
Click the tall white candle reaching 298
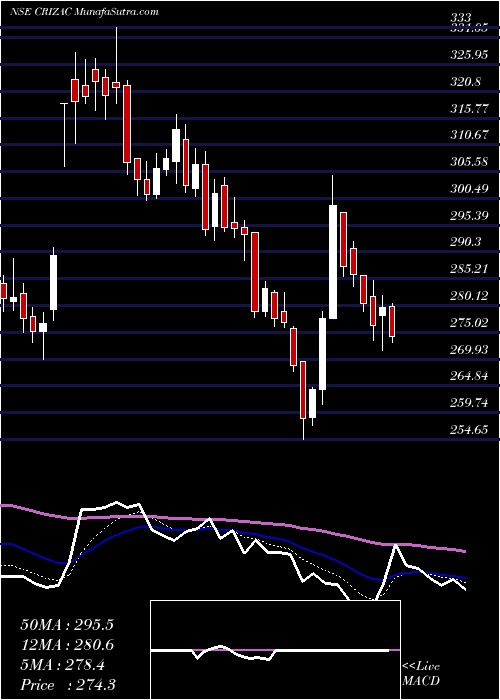[x=333, y=262]
